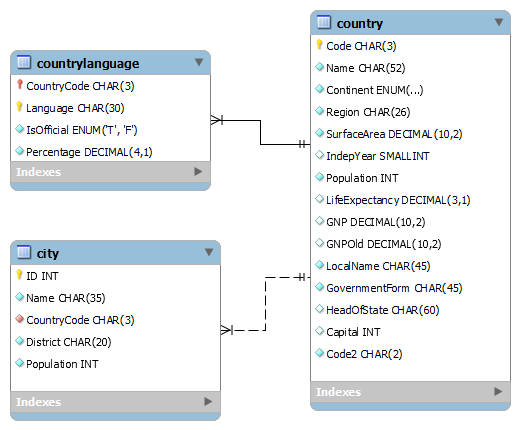This screenshot has height=430, width=520.
Task: Click the diamond icon beside country Population INT
Action: 320,177
